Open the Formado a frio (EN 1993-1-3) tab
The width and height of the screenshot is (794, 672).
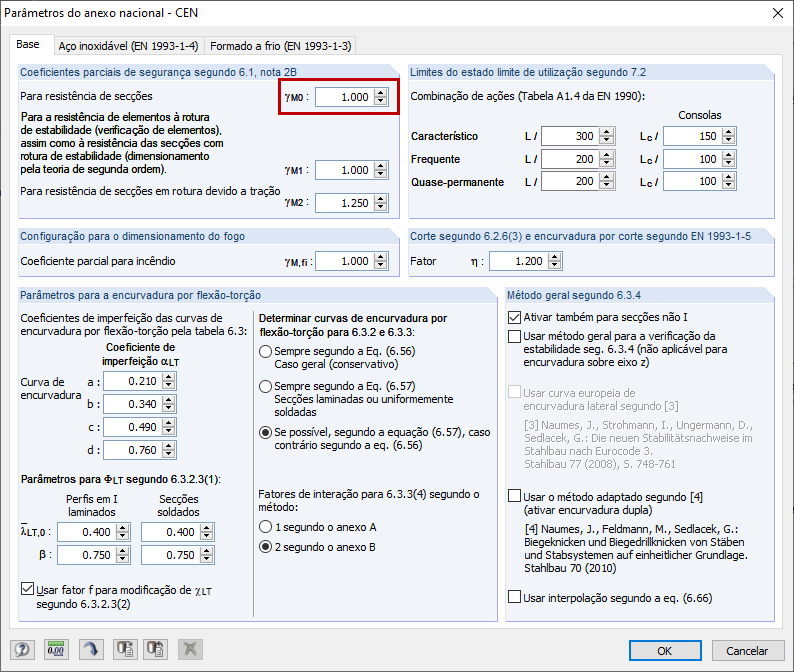[281, 46]
